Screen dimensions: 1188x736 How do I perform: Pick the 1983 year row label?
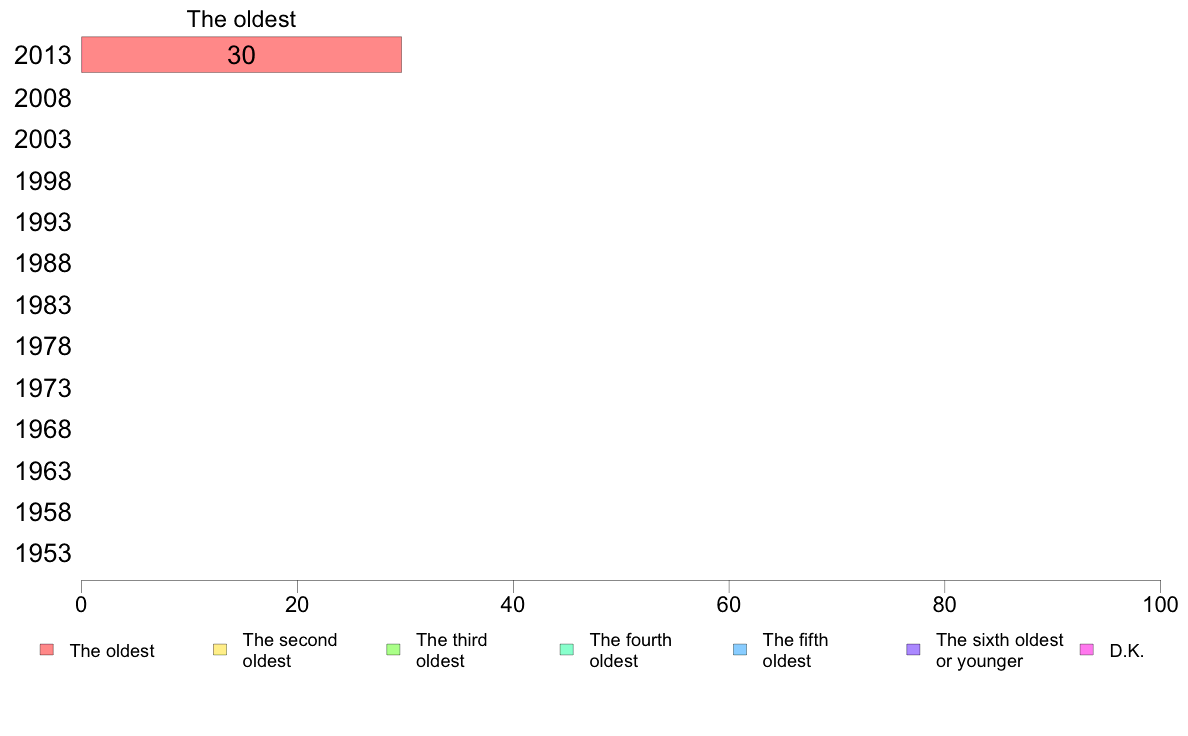tap(42, 305)
